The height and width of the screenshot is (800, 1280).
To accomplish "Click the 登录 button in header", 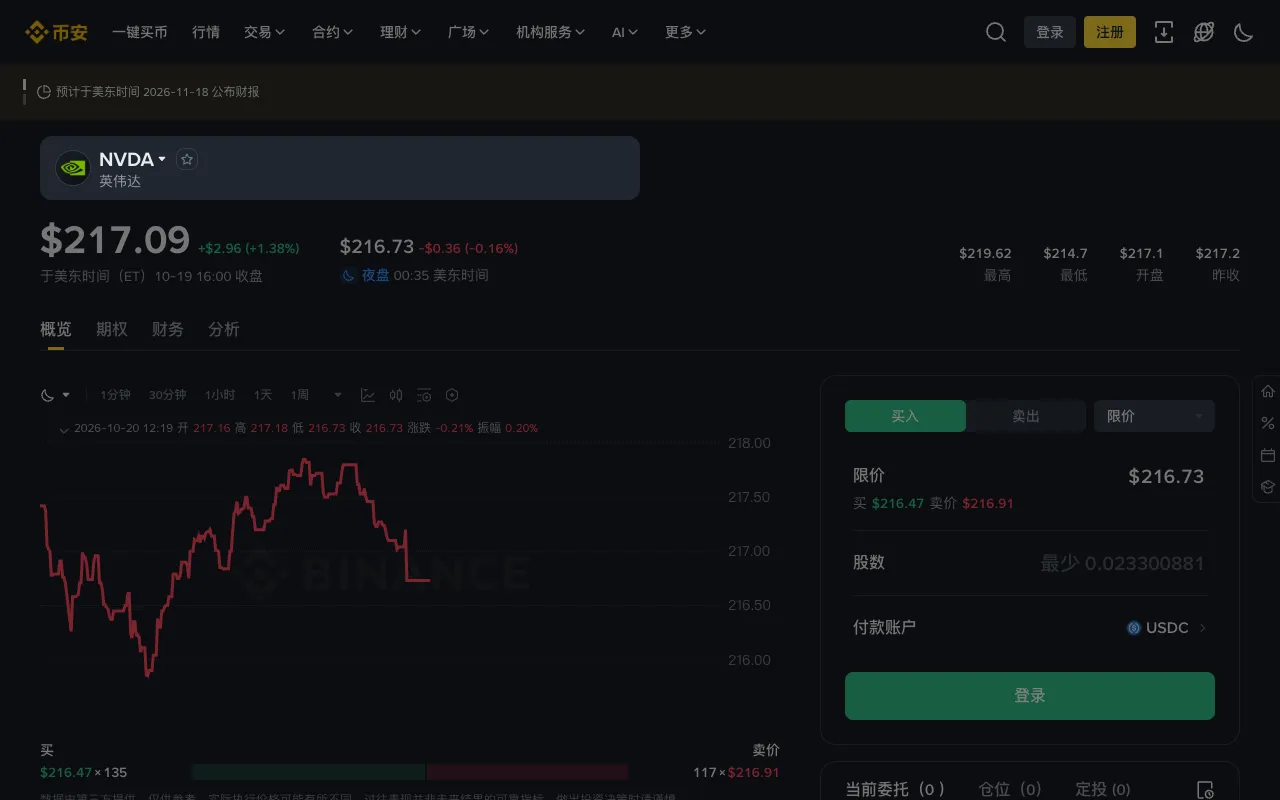I will [1050, 32].
